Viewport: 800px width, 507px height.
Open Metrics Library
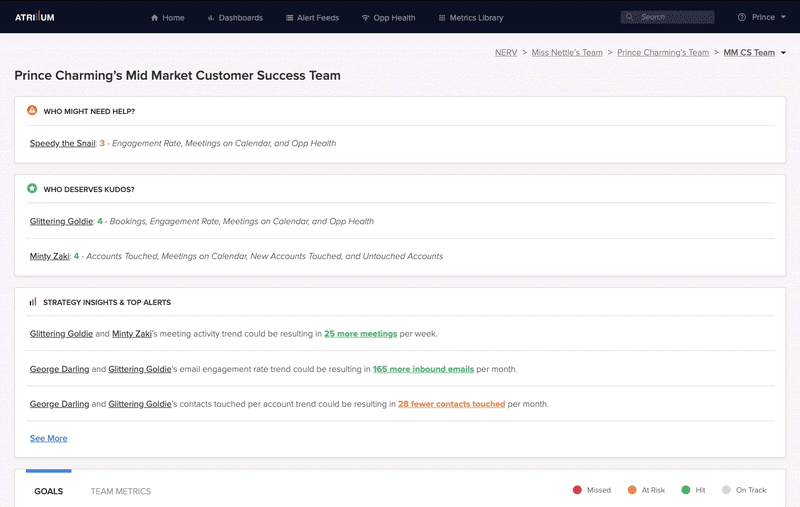(x=471, y=18)
